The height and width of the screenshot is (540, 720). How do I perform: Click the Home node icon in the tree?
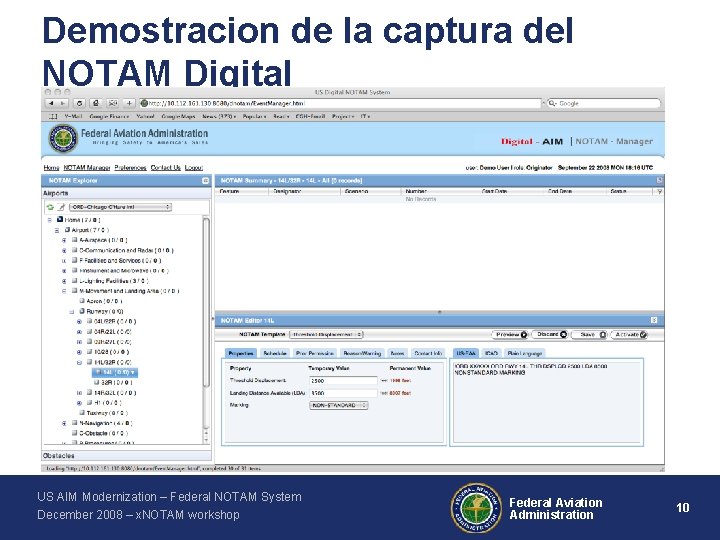click(60, 219)
